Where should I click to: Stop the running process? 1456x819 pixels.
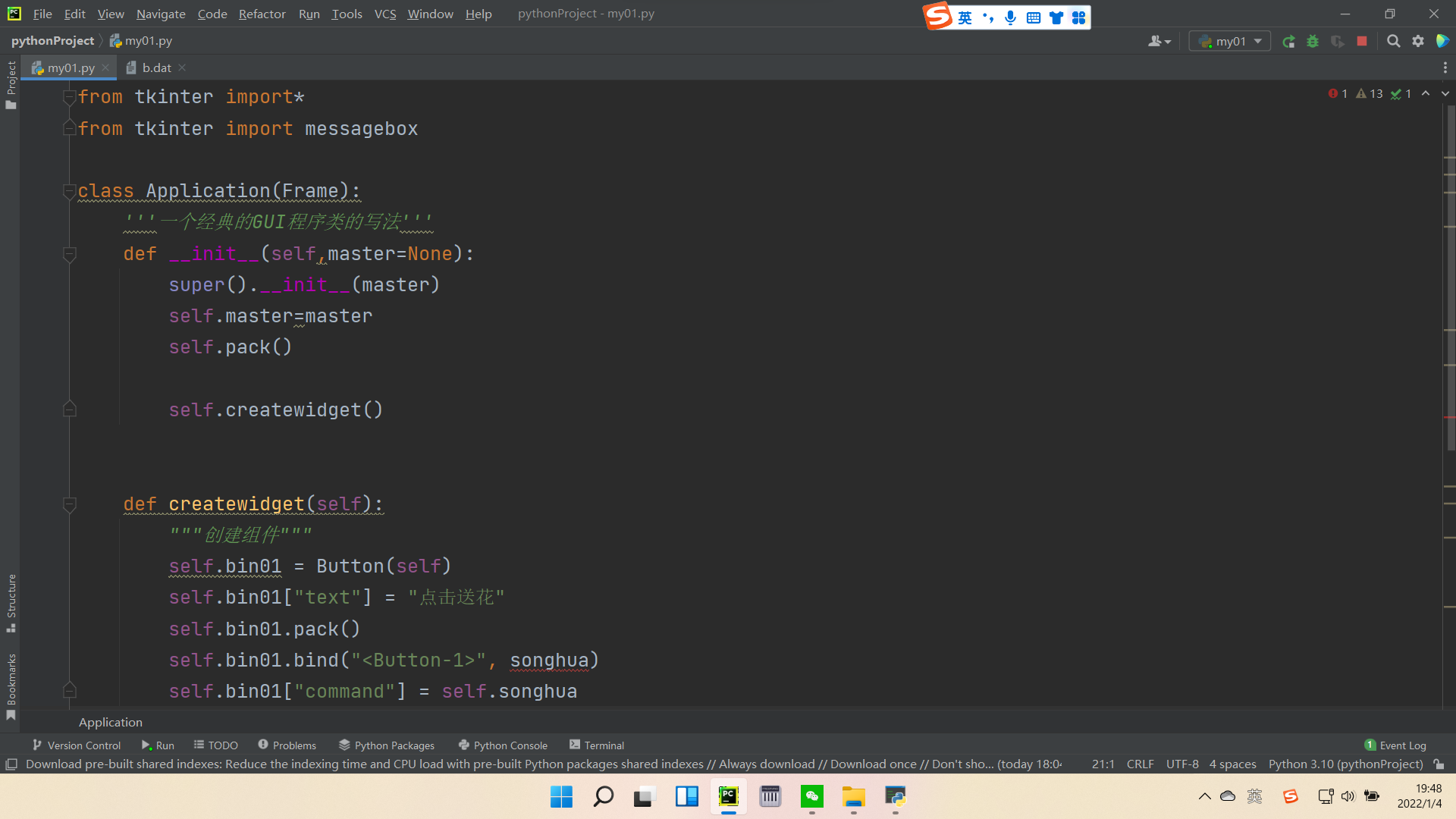[1362, 42]
